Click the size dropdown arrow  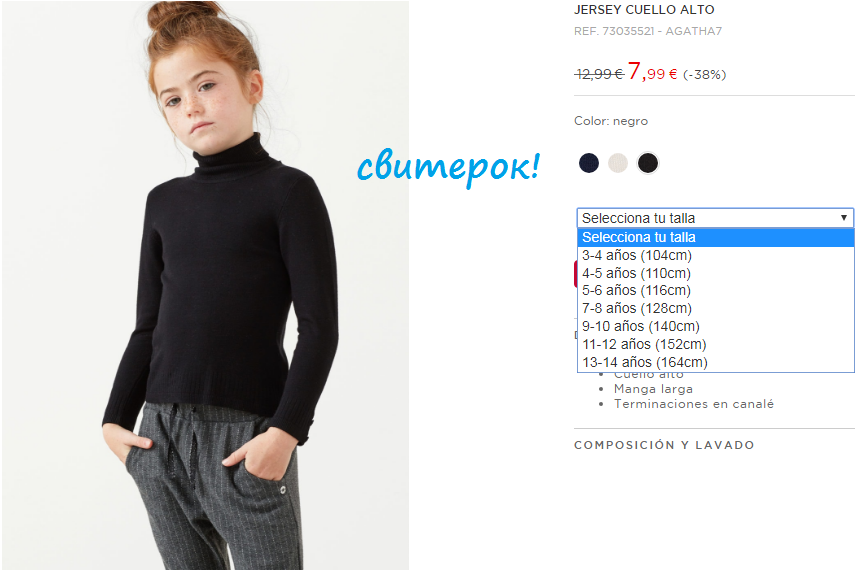click(x=844, y=218)
